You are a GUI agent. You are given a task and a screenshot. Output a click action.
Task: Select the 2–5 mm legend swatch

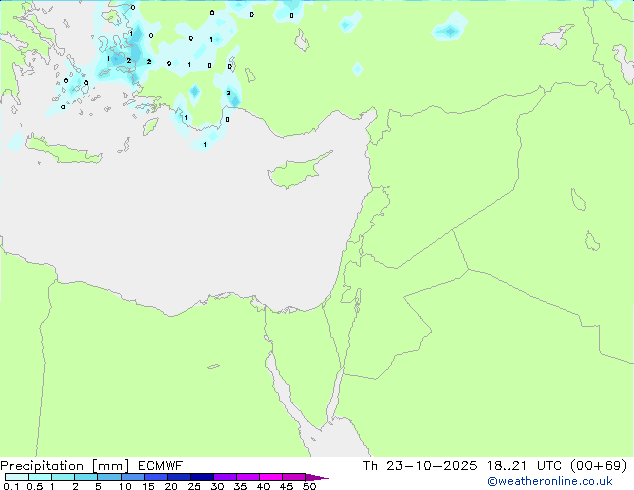(x=86, y=477)
